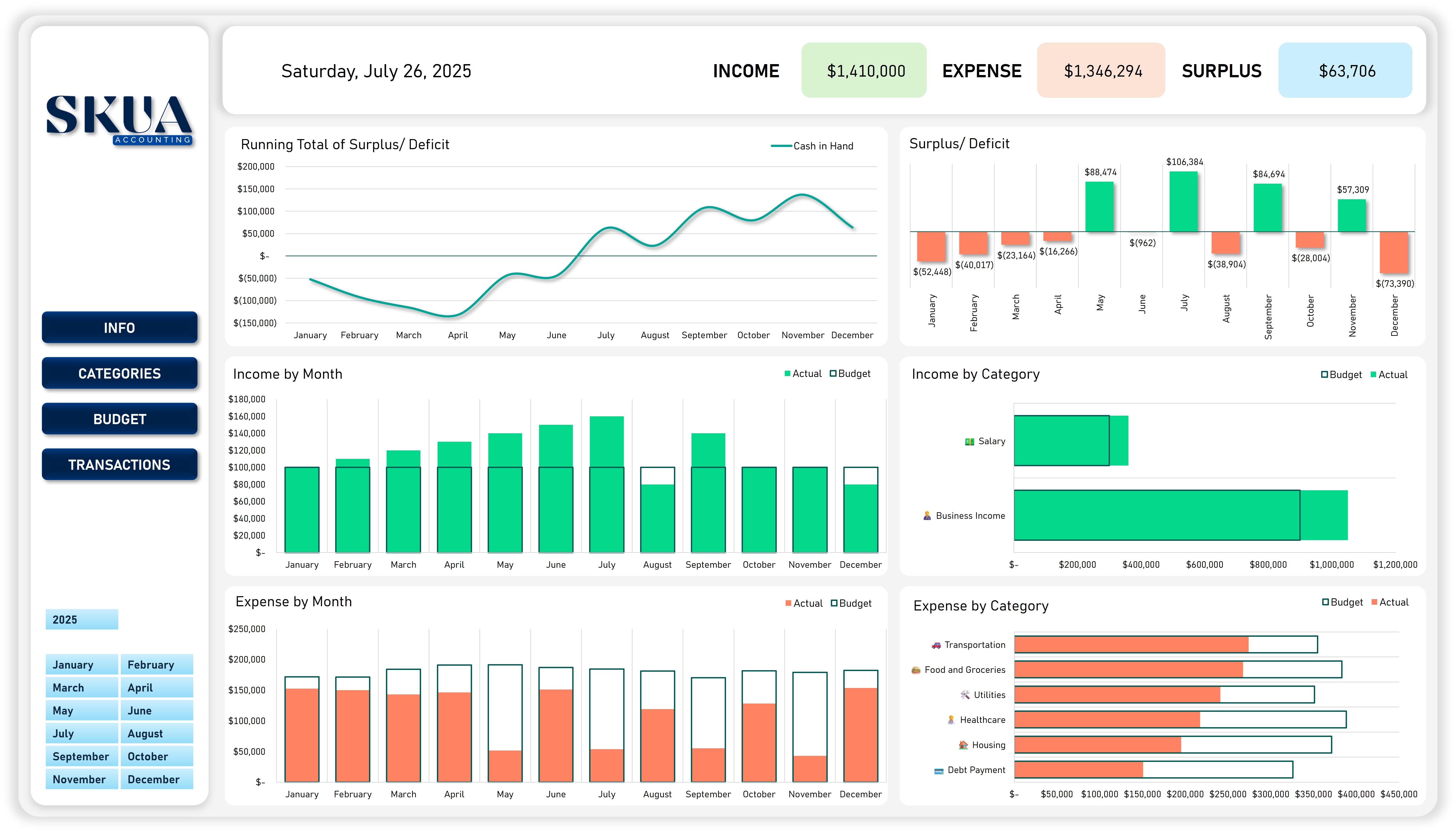Pick July in the month slicer
Screen dimensions: 1456x832
point(82,733)
